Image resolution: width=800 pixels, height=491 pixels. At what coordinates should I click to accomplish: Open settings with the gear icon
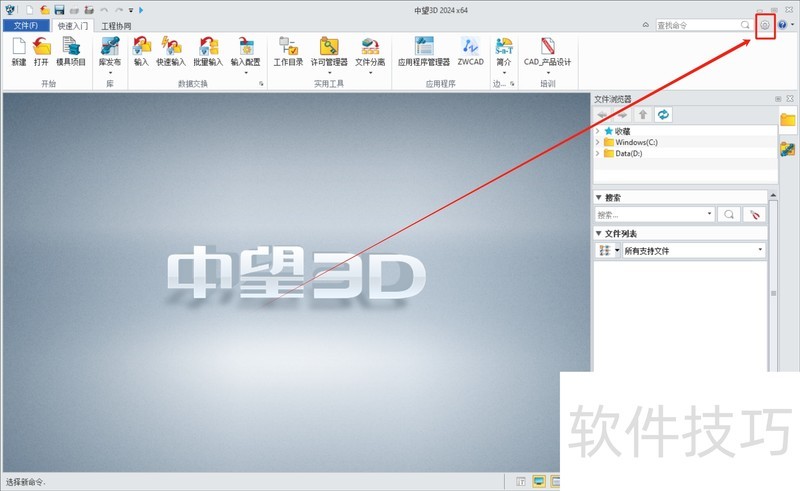[x=765, y=25]
